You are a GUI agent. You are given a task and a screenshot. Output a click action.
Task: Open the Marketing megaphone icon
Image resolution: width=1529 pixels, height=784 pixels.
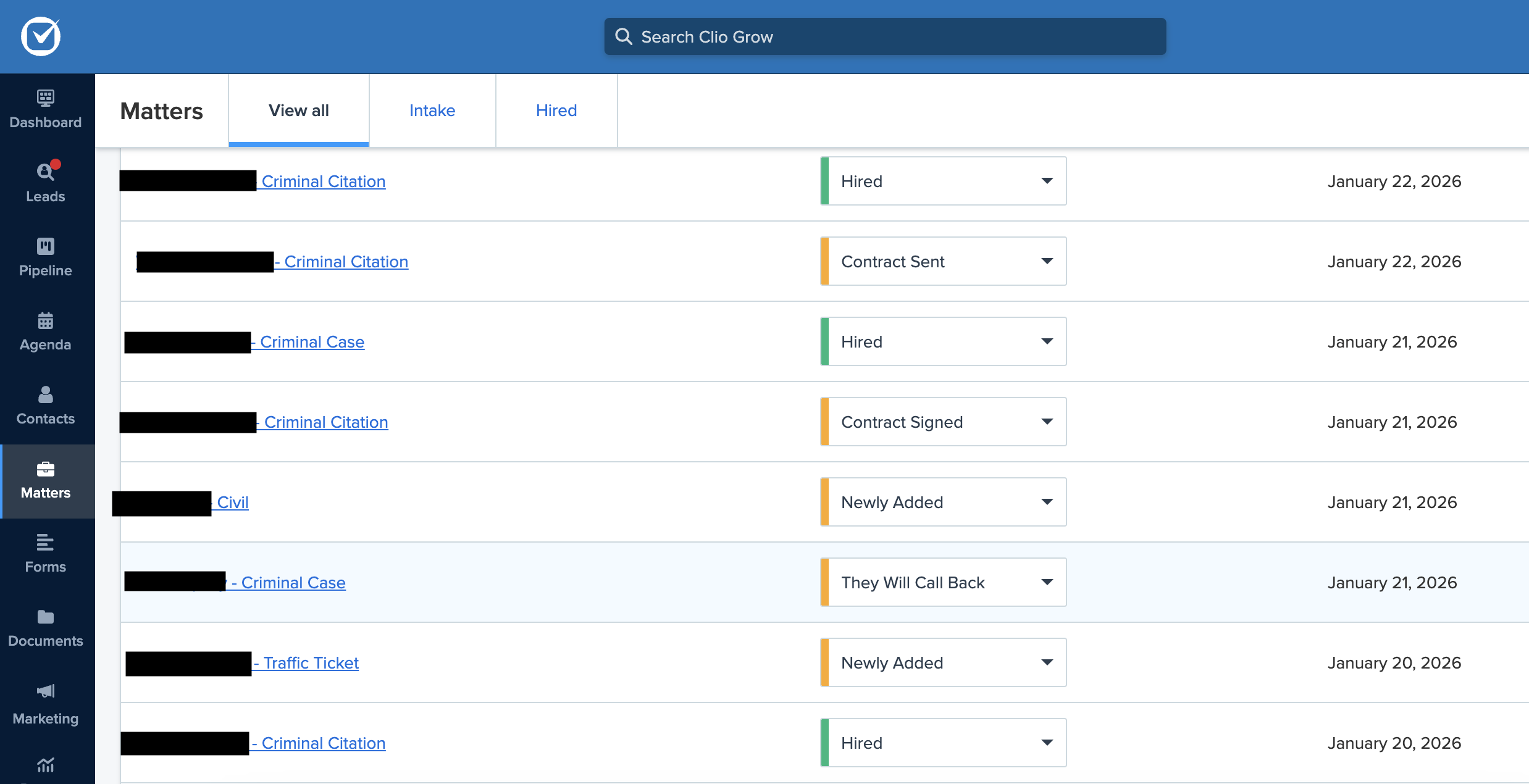click(x=46, y=691)
